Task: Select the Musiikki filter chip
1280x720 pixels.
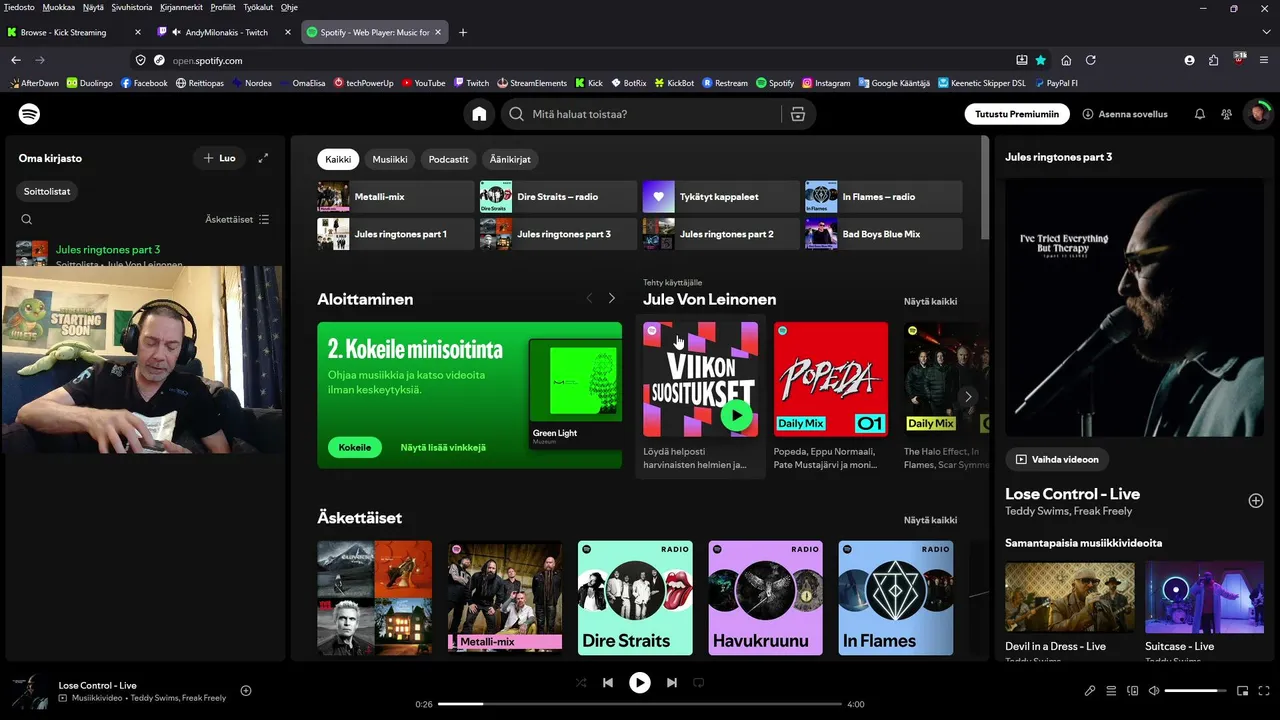Action: click(390, 159)
